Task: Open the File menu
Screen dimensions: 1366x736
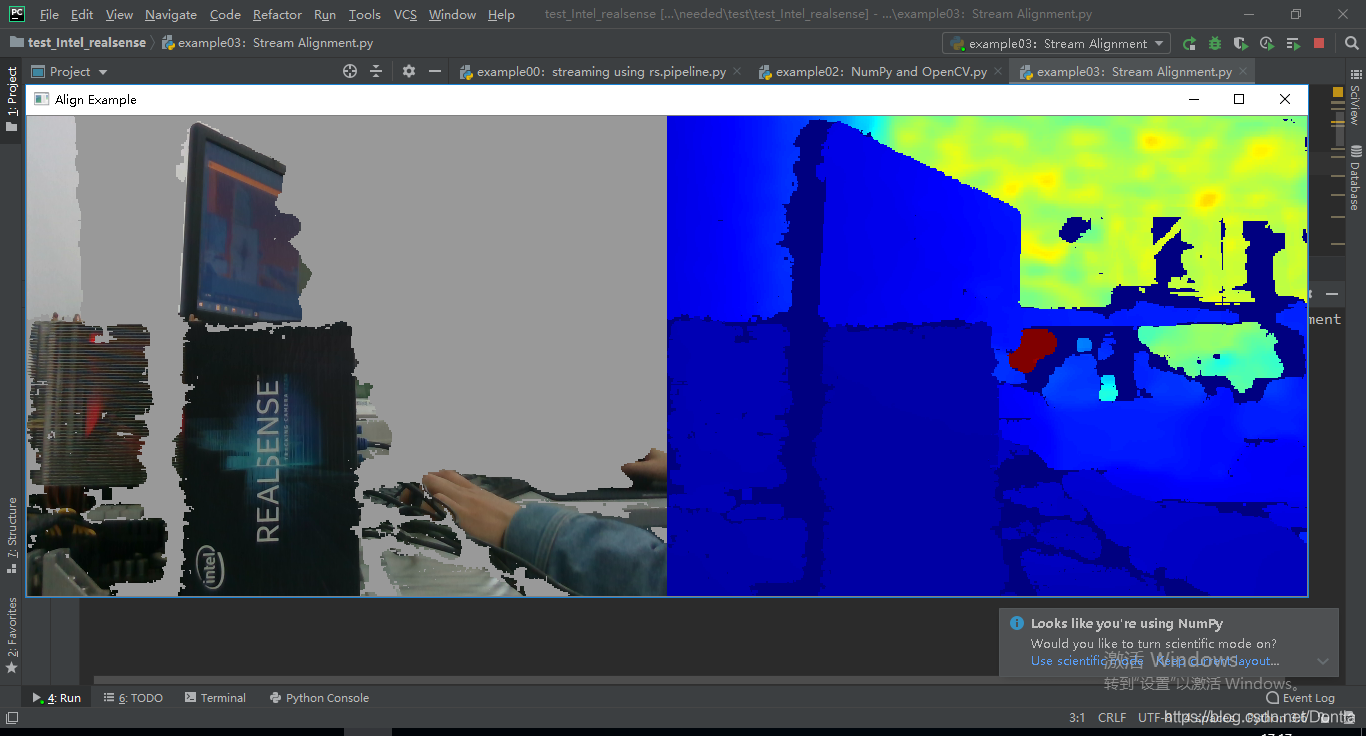Action: (49, 15)
